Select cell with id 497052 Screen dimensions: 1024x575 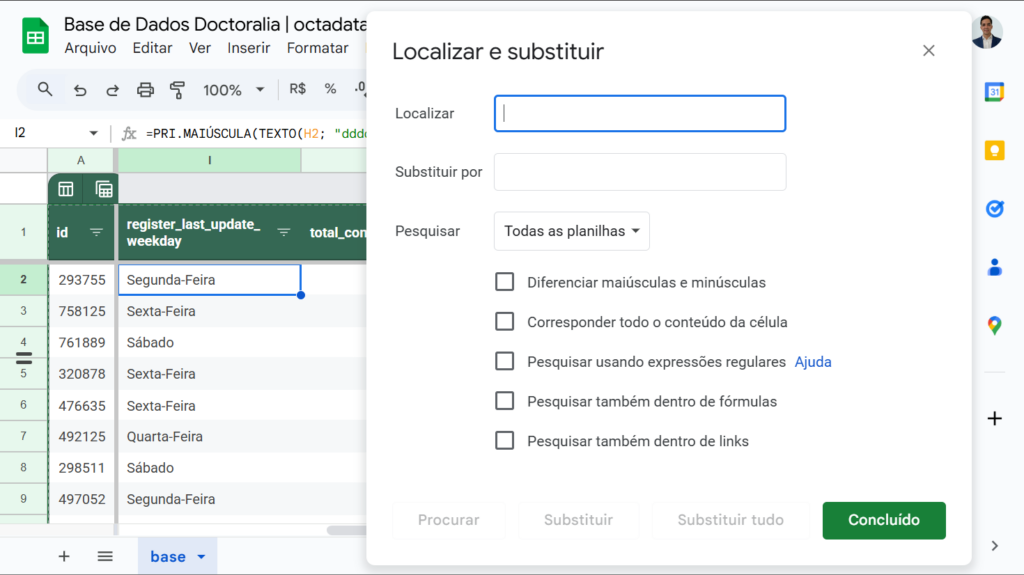point(82,499)
